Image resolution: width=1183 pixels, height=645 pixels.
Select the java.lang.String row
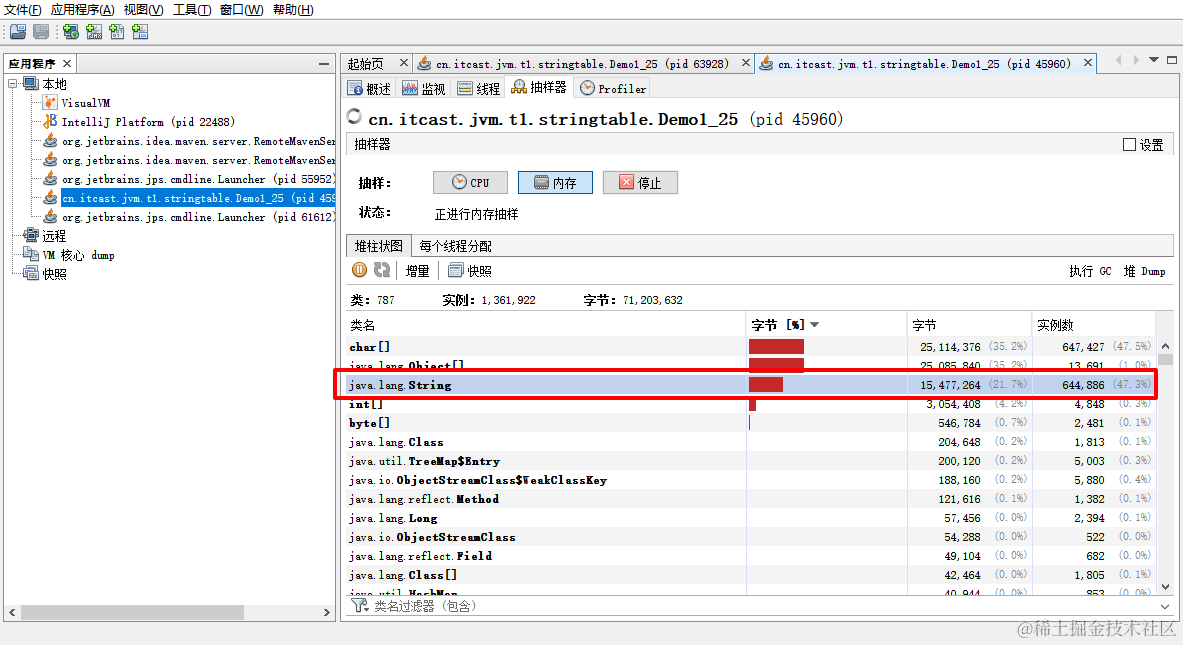751,385
